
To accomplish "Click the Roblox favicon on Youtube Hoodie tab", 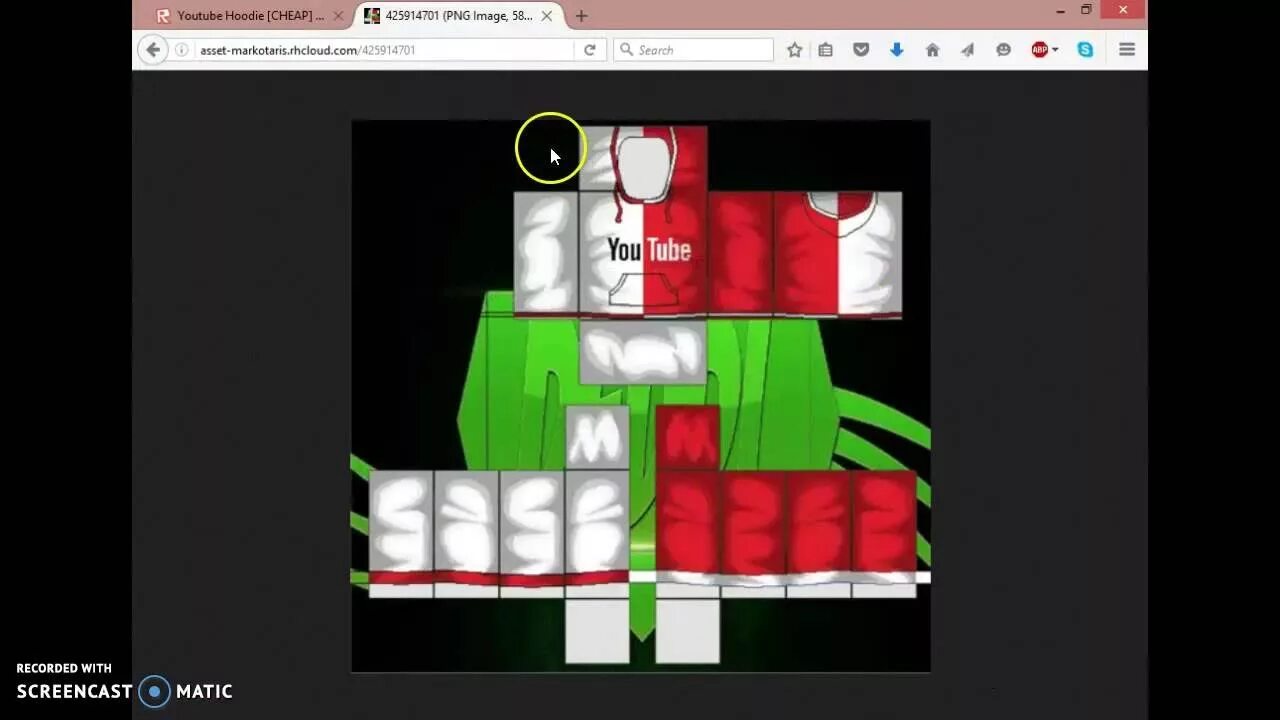I will pos(164,16).
